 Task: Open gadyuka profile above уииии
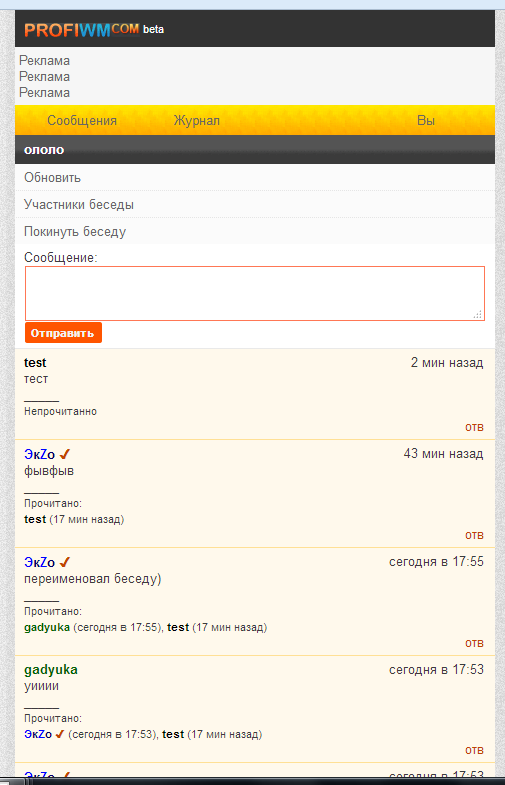pos(51,670)
